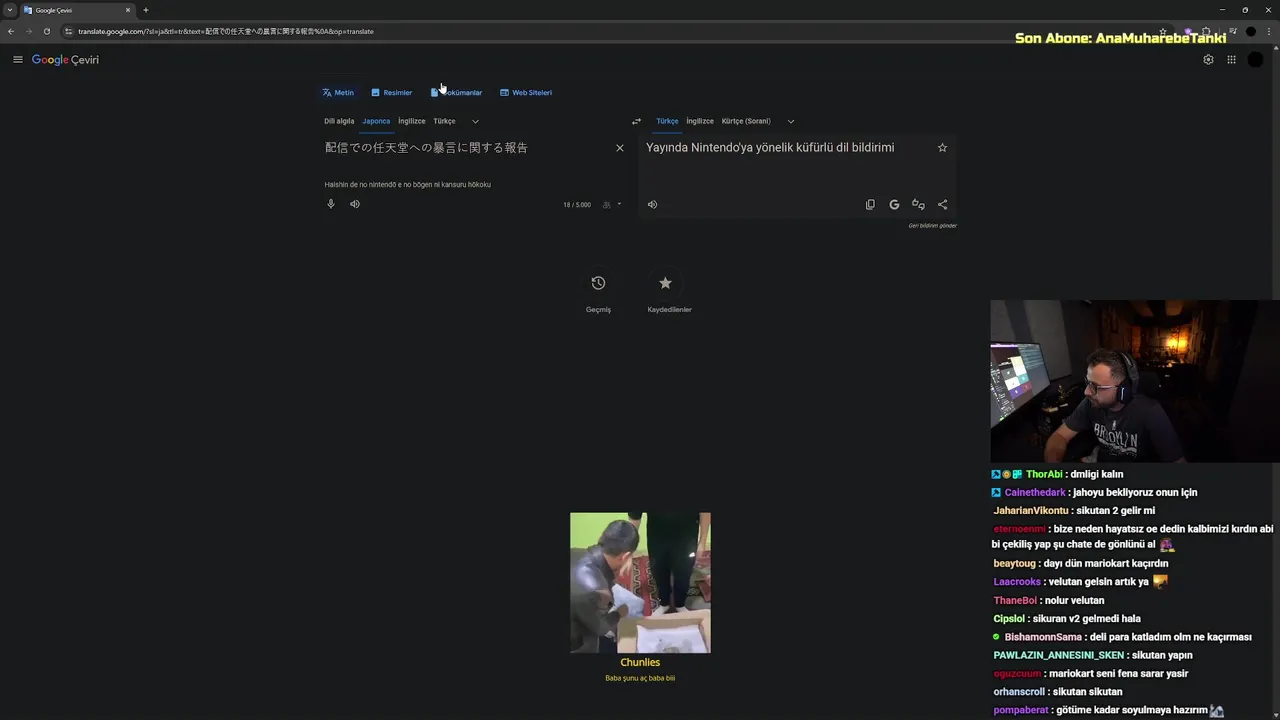Click BishamonnSama username in chat

pos(1043,637)
